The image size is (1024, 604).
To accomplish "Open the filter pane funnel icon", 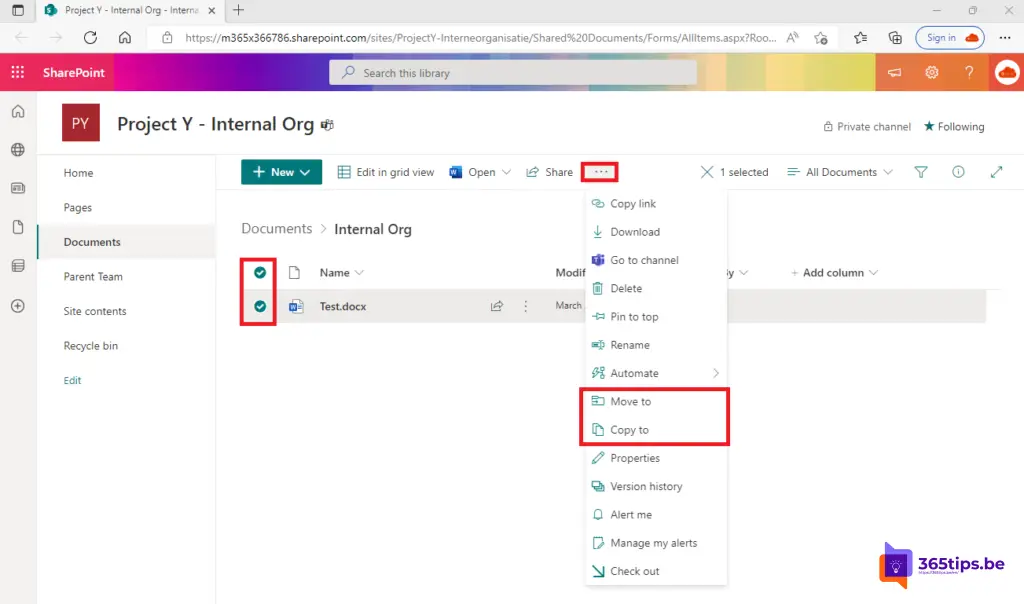I will (921, 172).
